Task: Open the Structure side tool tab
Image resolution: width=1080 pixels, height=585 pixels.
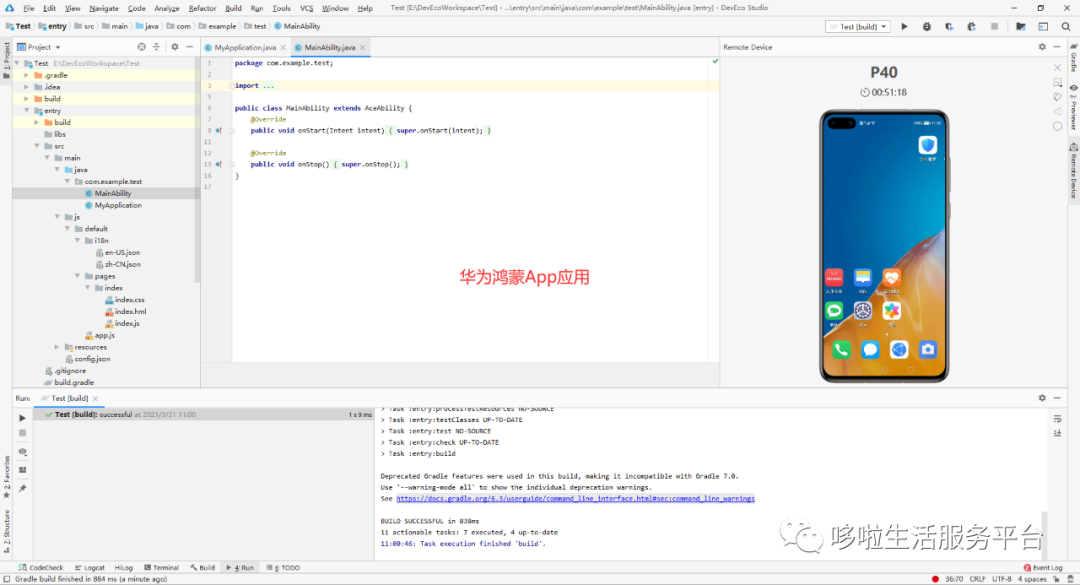Action: click(x=6, y=531)
